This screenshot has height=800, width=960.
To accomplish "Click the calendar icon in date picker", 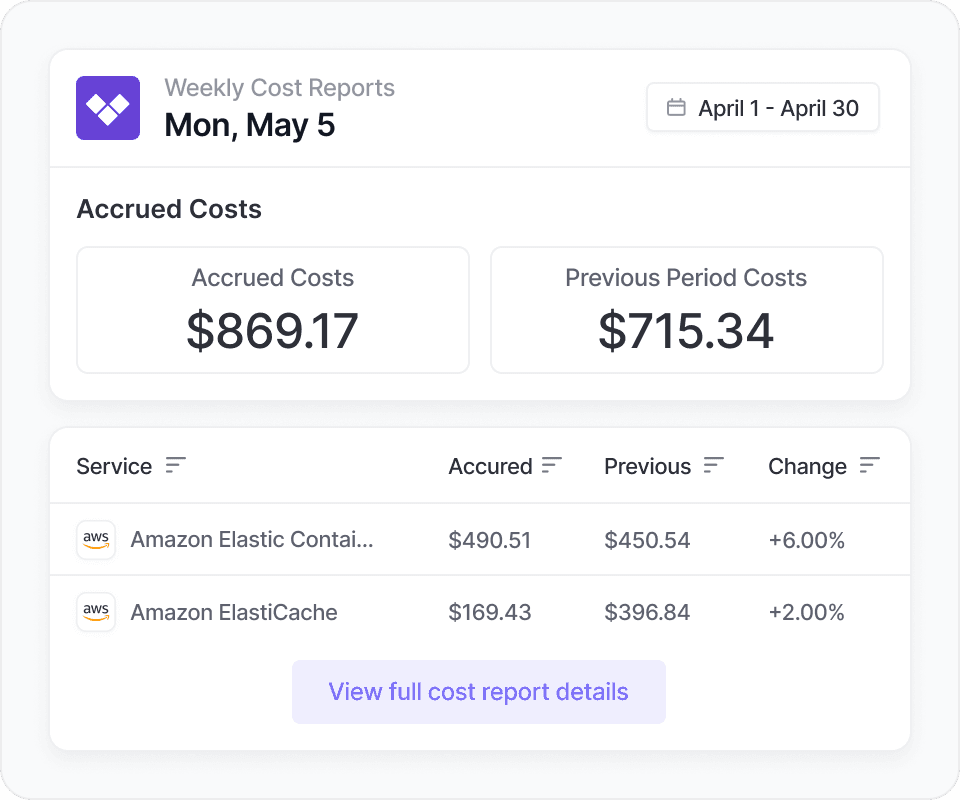I will point(676,108).
